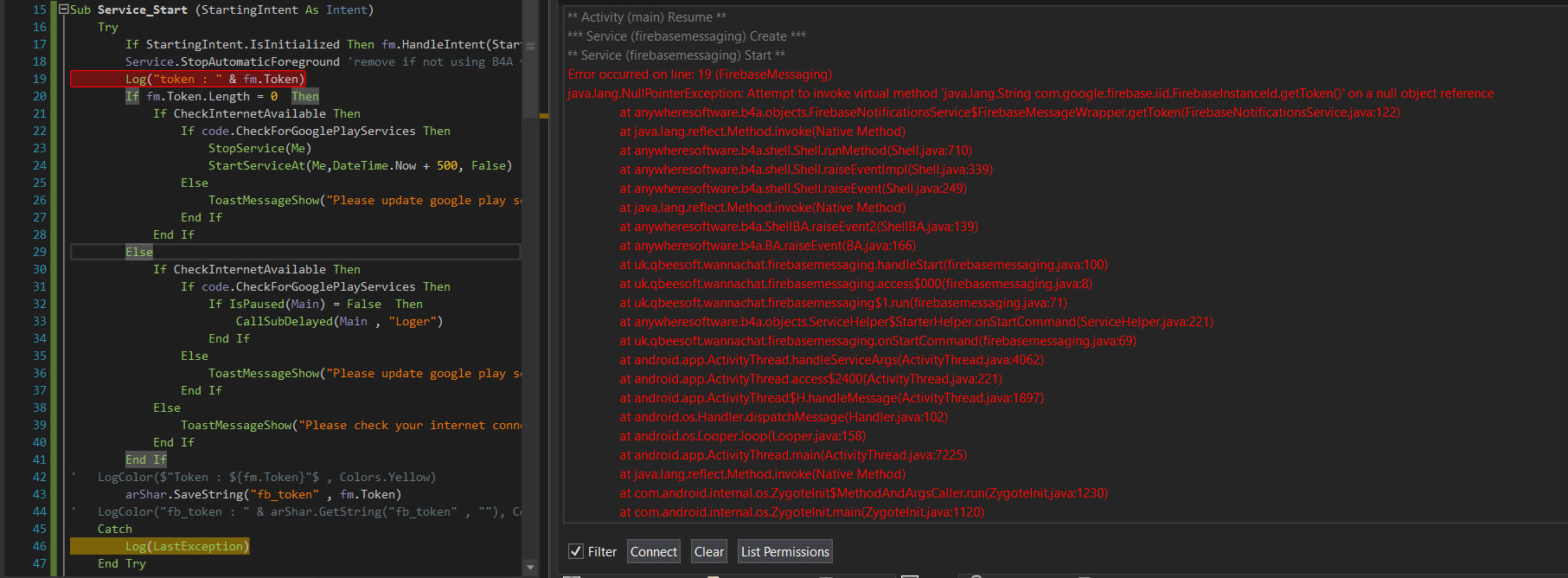Jump to the yellow scrollbar marker
This screenshot has height=578, width=1568.
(544, 115)
